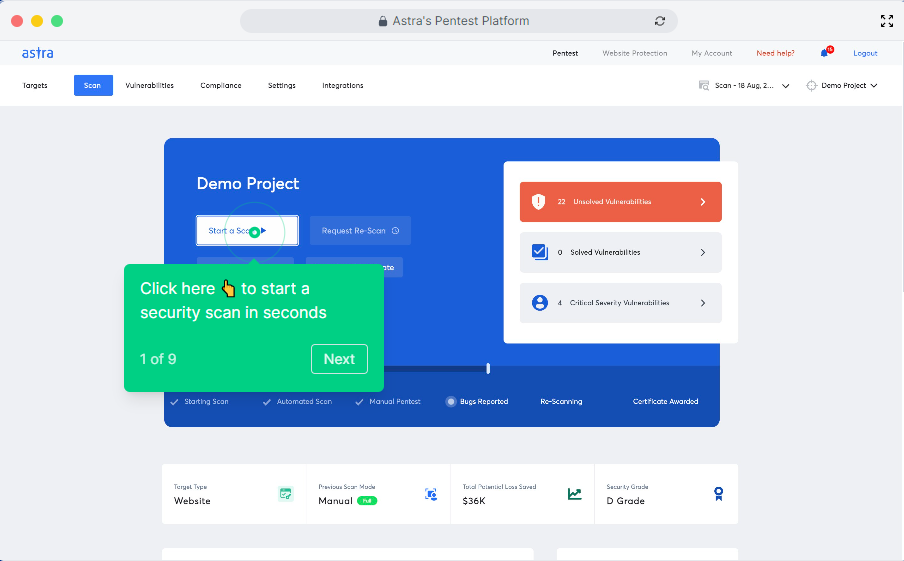Switch to the Compliance tab
Image resolution: width=904 pixels, height=561 pixels.
[221, 85]
